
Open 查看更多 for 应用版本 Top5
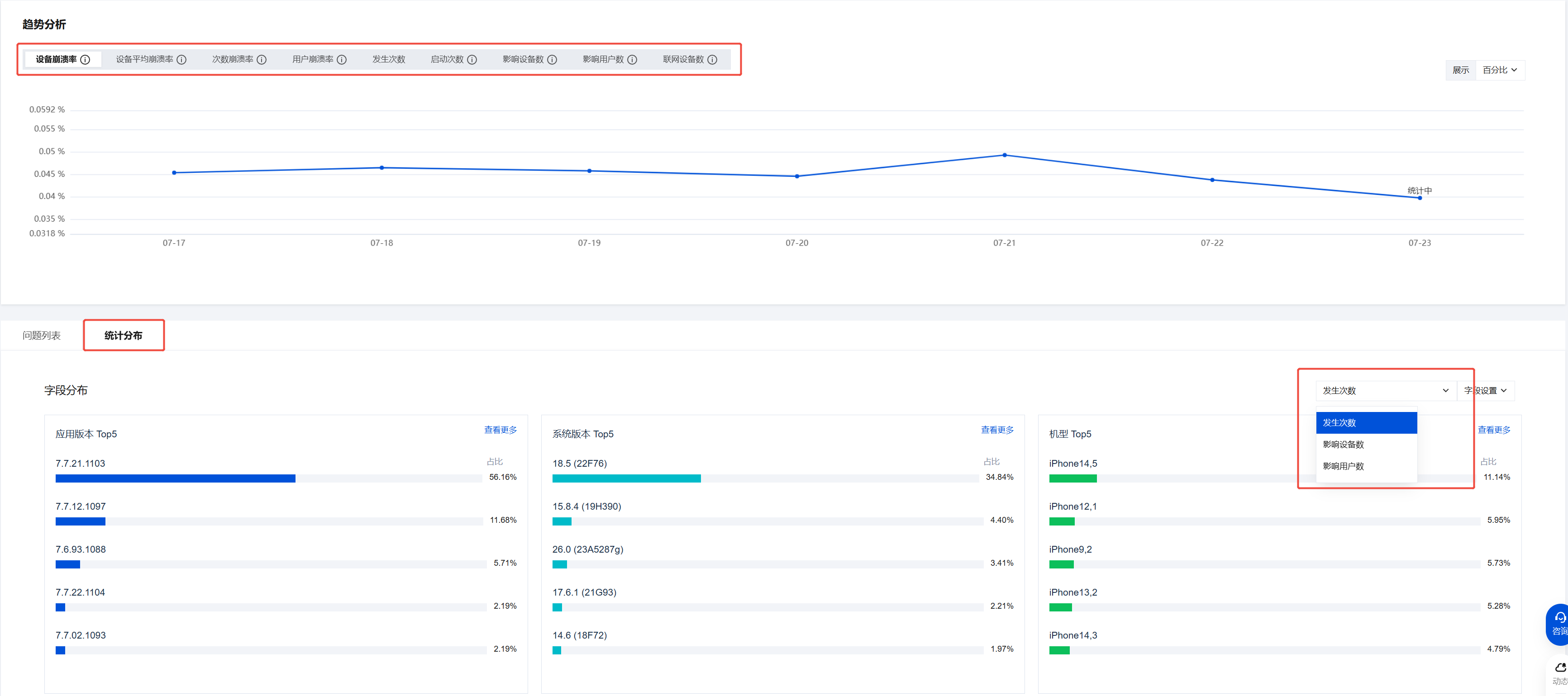point(500,430)
